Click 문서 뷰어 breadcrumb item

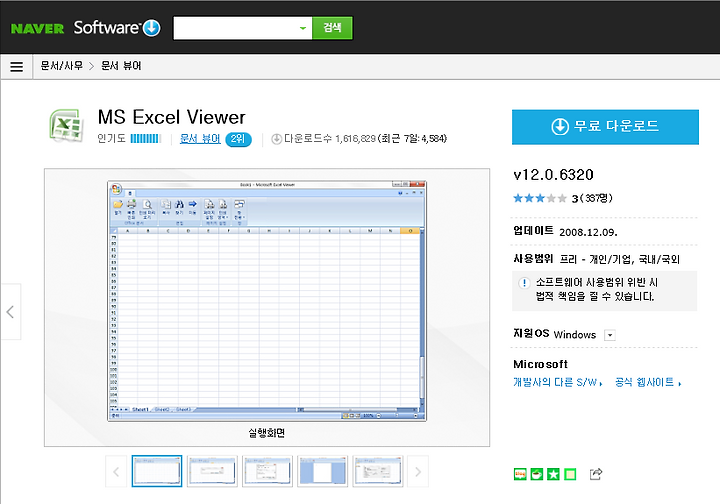point(121,66)
